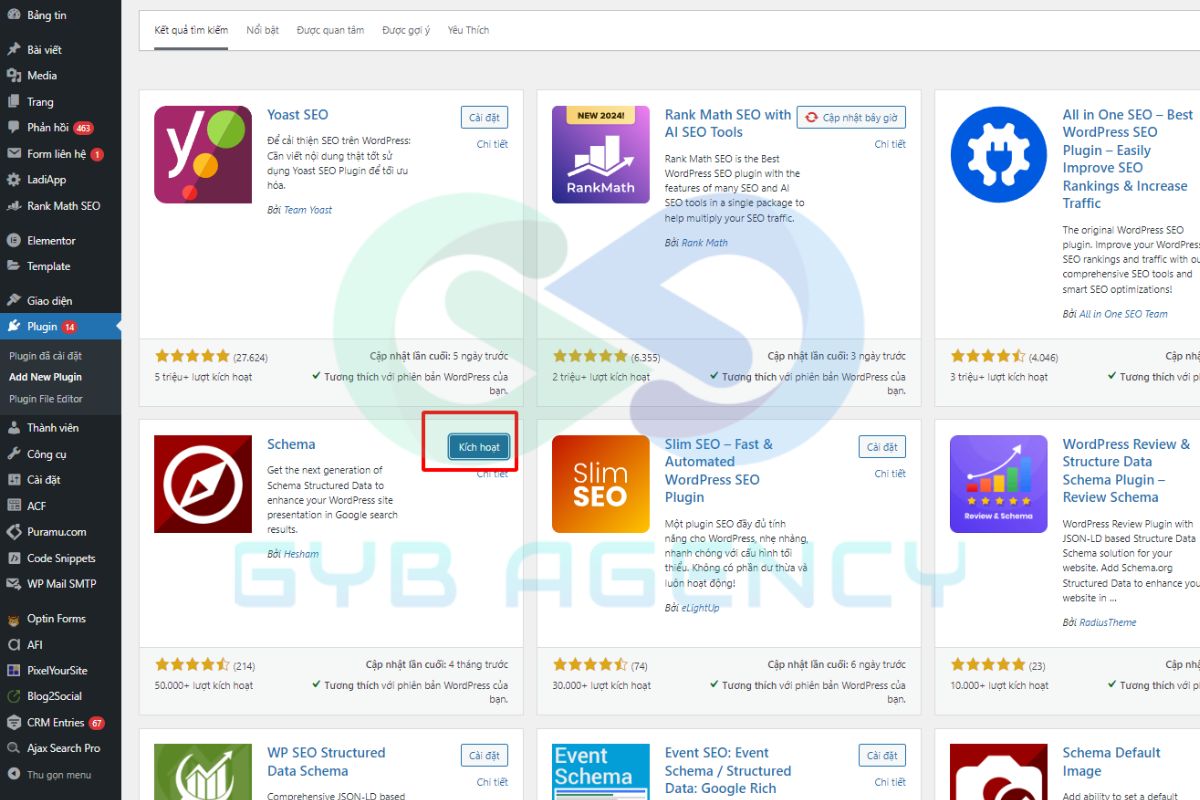Click the PixelYourSite icon
This screenshot has height=800, width=1200.
[13, 670]
